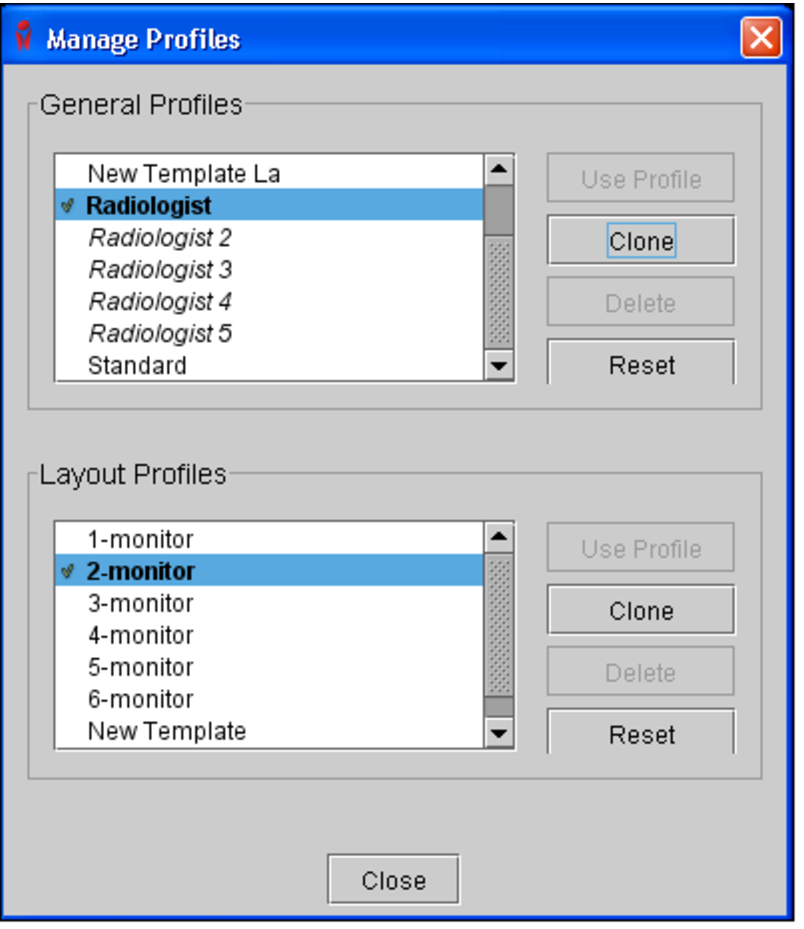804x929 pixels.
Task: Pick the 4-monitor layout profile
Action: pos(140,636)
